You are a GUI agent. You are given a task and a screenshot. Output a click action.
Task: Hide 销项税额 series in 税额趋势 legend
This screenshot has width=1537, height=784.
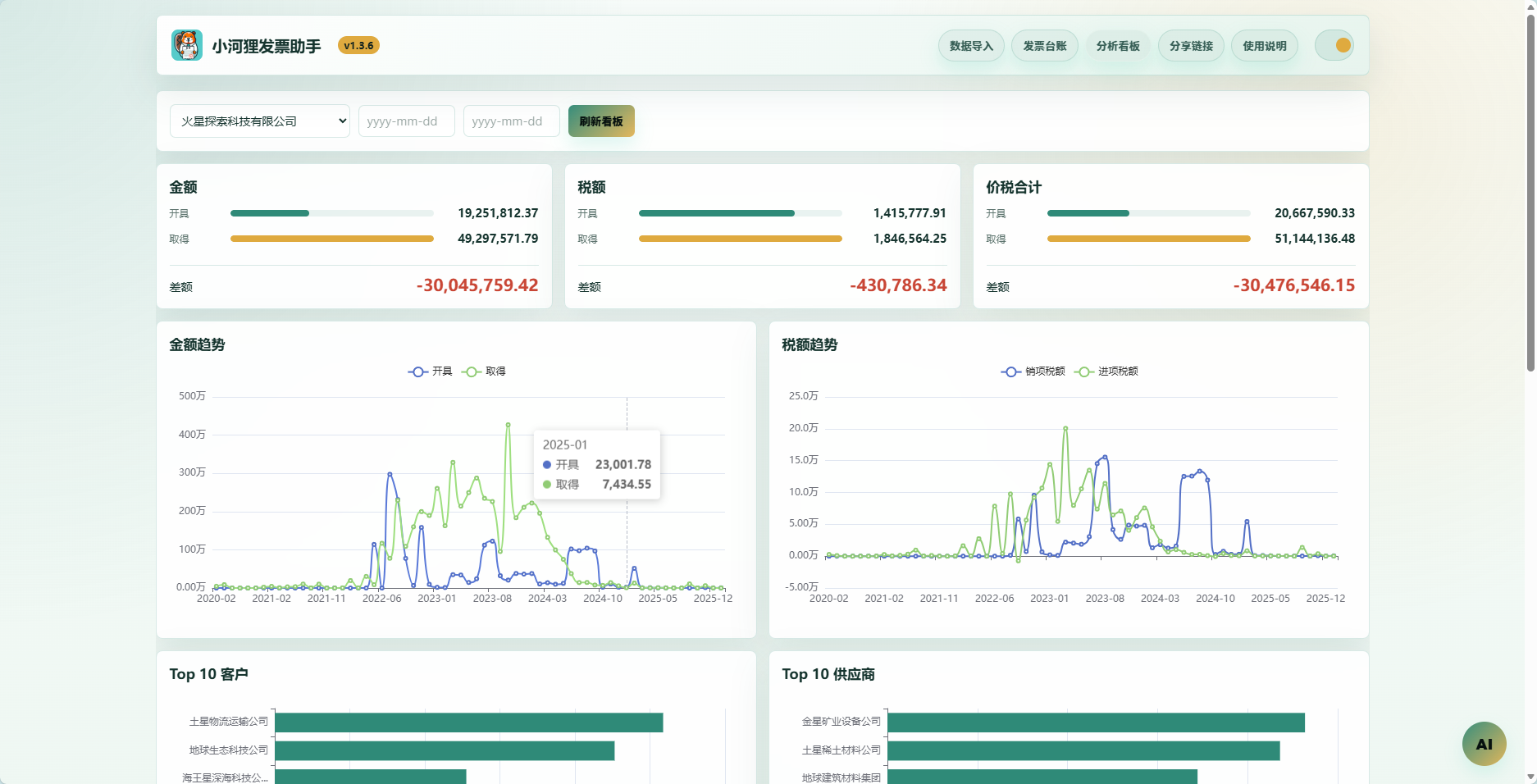click(1033, 371)
